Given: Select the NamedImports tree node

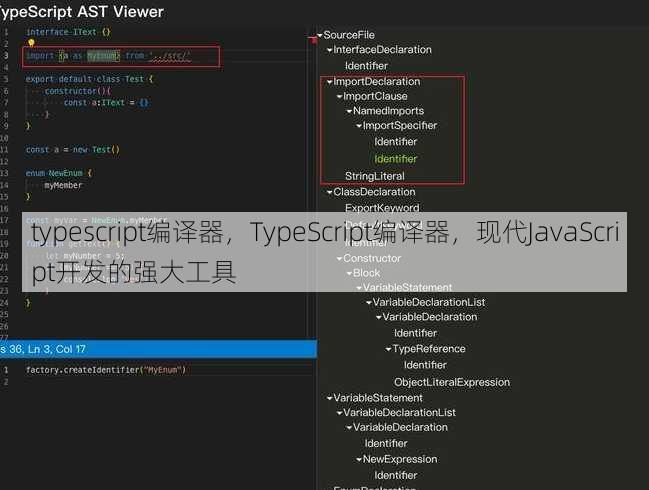Looking at the screenshot, I should (x=389, y=111).
